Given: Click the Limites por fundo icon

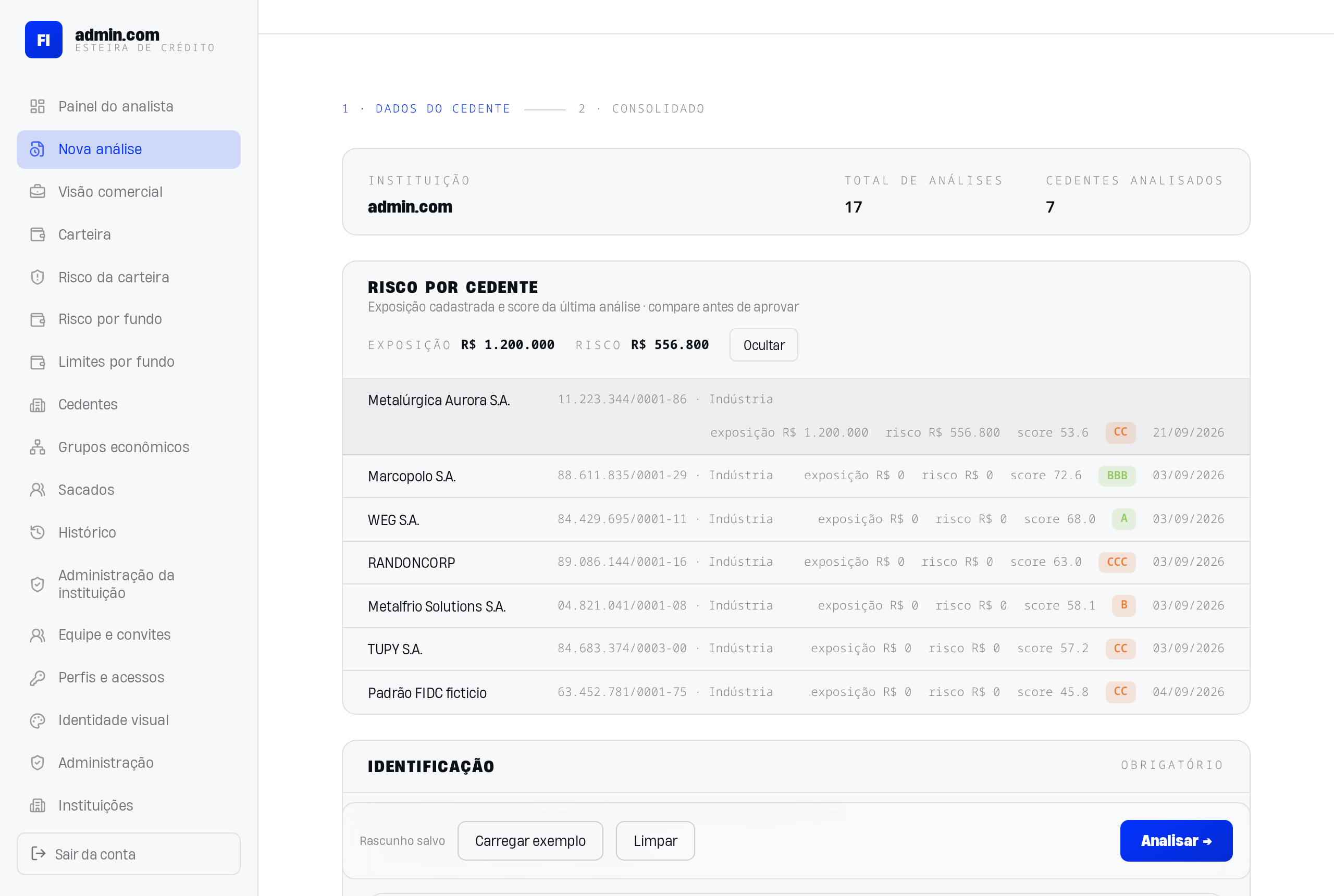Looking at the screenshot, I should click(x=37, y=362).
